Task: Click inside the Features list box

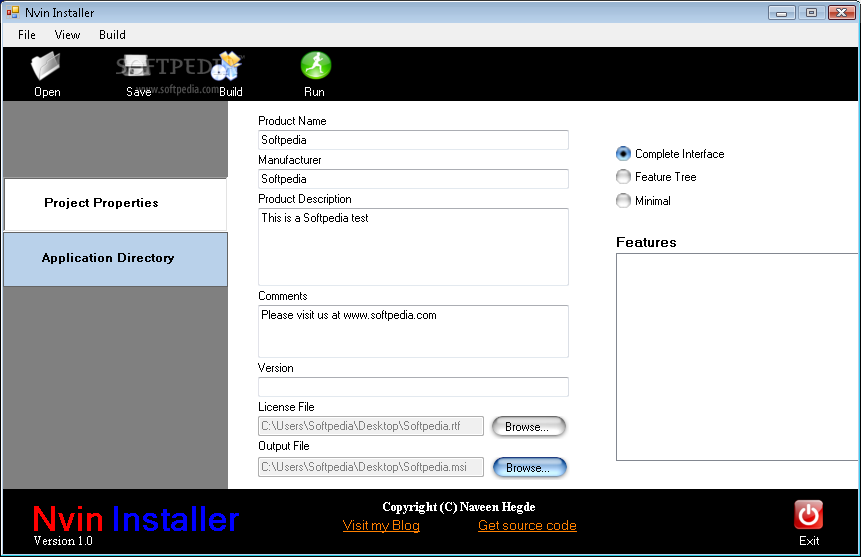Action: 737,357
